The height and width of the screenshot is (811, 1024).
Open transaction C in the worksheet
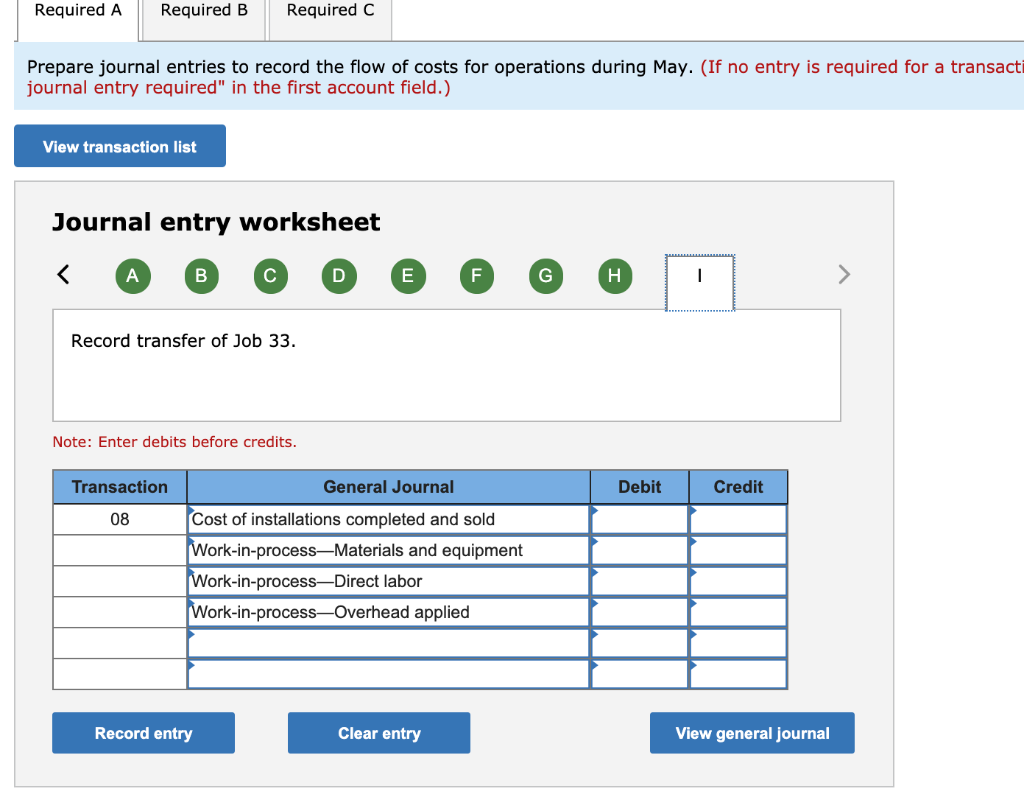(270, 276)
